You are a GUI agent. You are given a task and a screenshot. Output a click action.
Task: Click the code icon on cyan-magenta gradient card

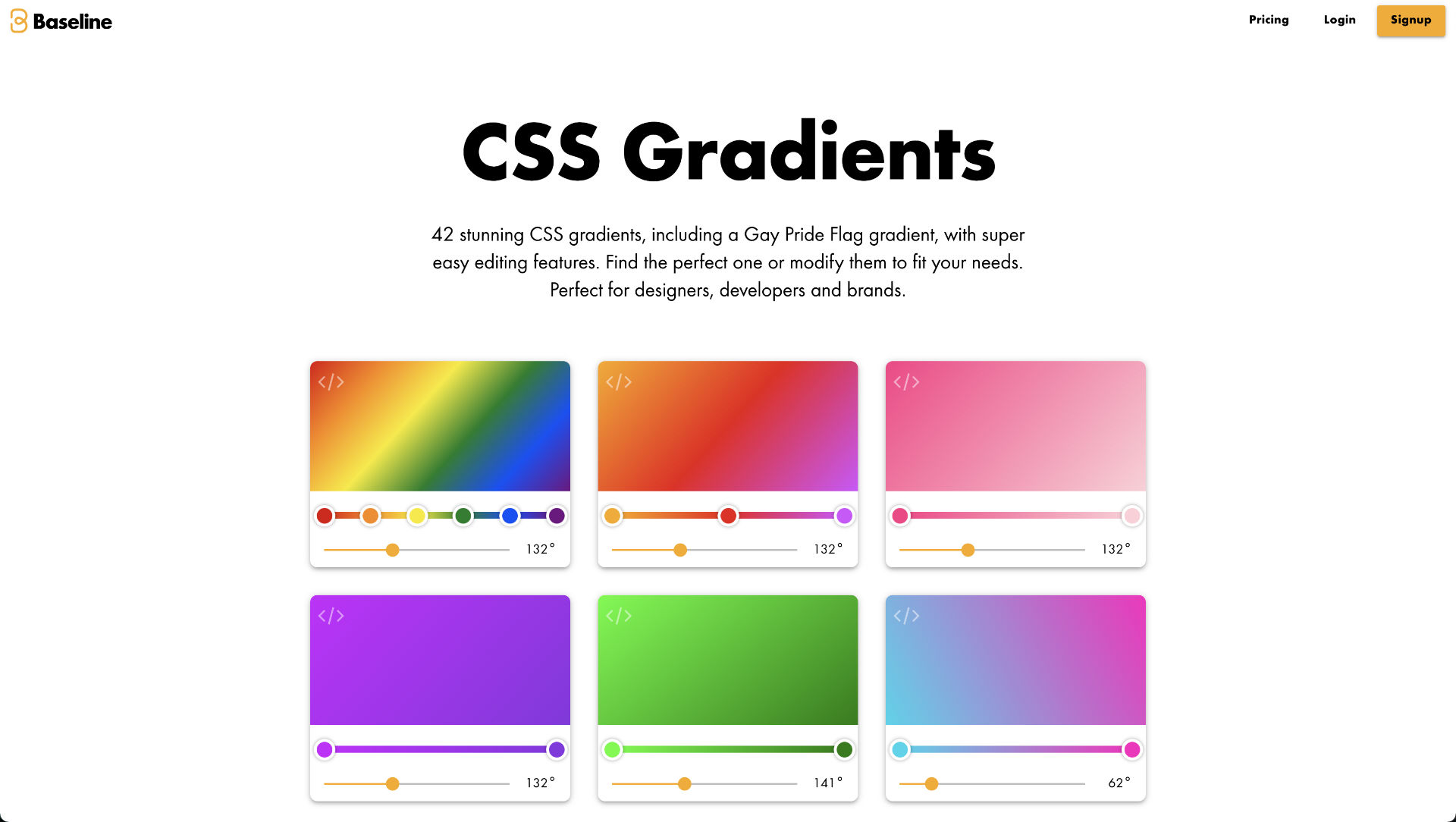[x=906, y=614]
